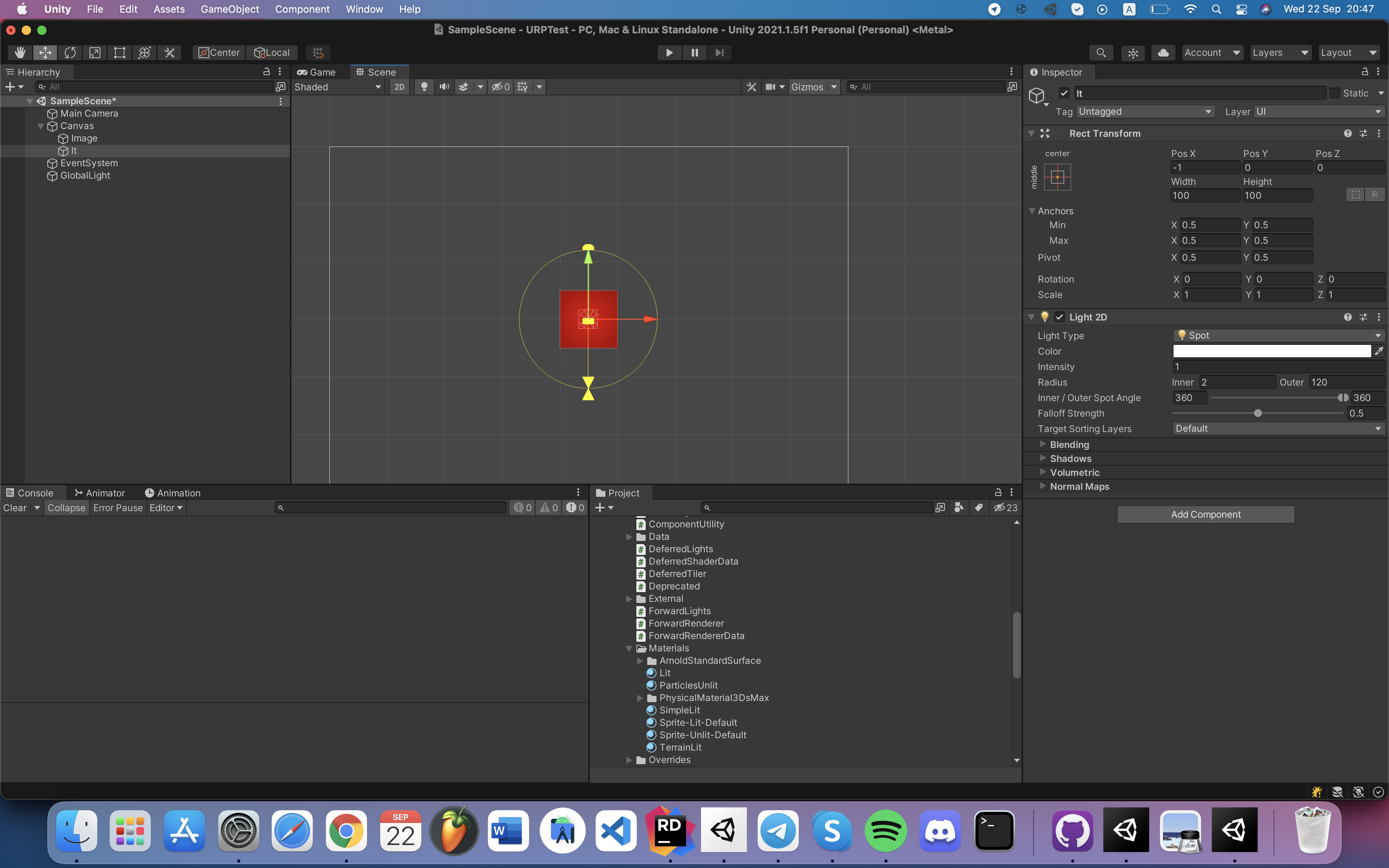The width and height of the screenshot is (1389, 868).
Task: Toggle Error Pause in console
Action: click(118, 508)
